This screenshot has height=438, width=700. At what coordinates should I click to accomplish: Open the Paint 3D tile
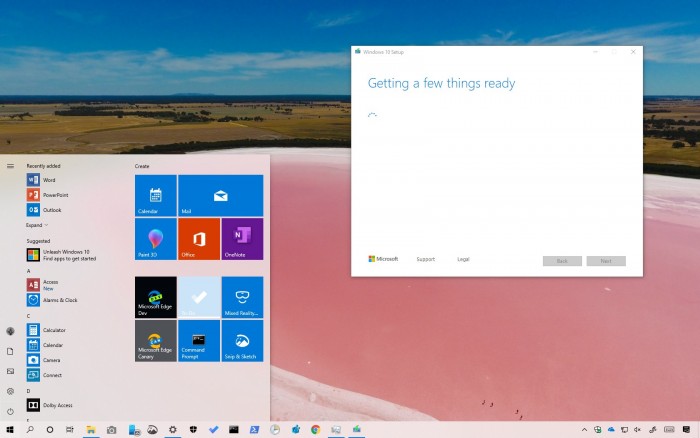(x=156, y=239)
